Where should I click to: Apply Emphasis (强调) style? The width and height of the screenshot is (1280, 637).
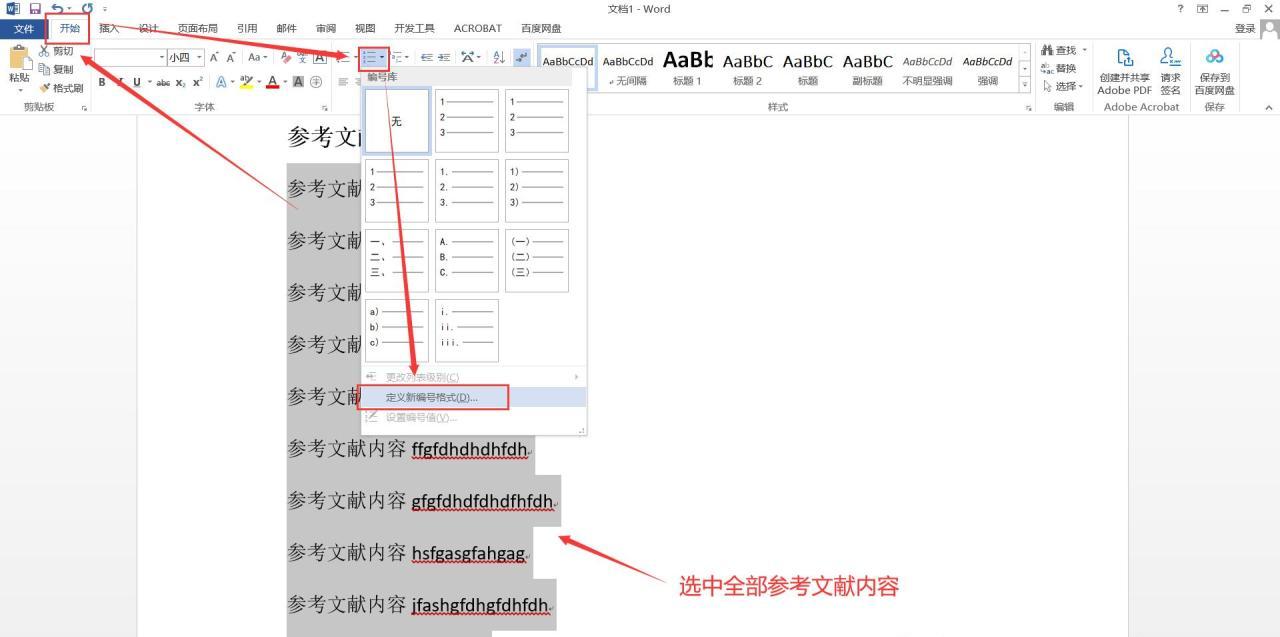pyautogui.click(x=987, y=69)
